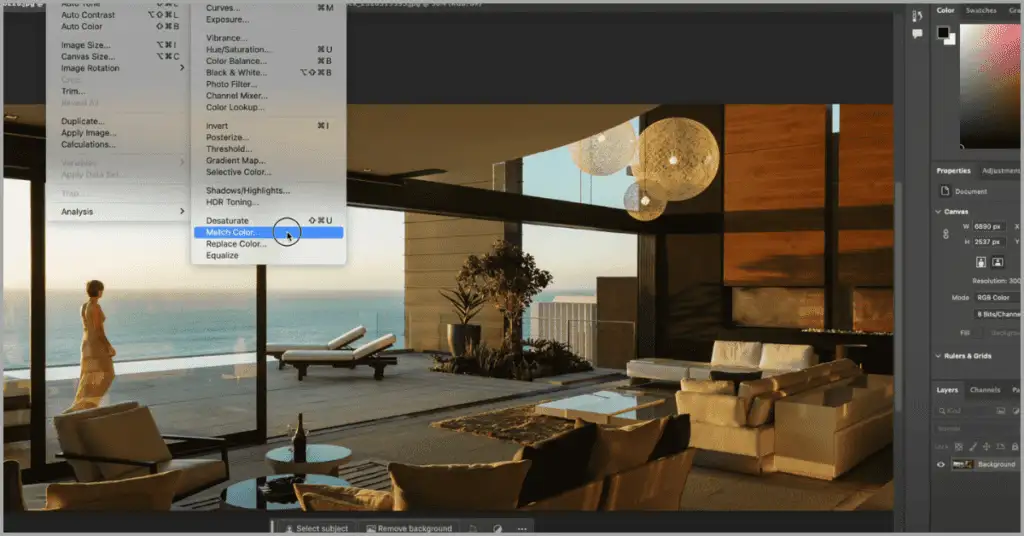Click the foreground black color swatch

(x=943, y=32)
